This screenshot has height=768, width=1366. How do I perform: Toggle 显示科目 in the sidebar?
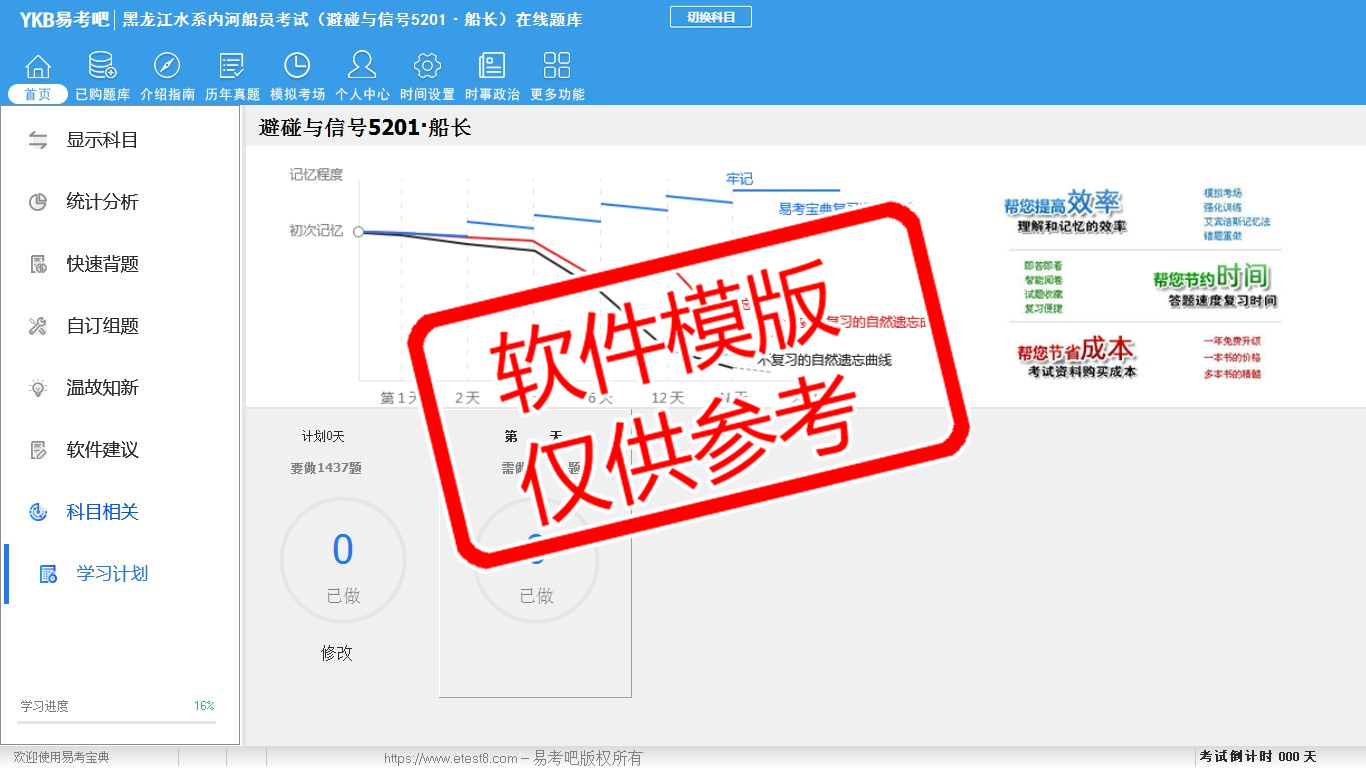pos(101,140)
